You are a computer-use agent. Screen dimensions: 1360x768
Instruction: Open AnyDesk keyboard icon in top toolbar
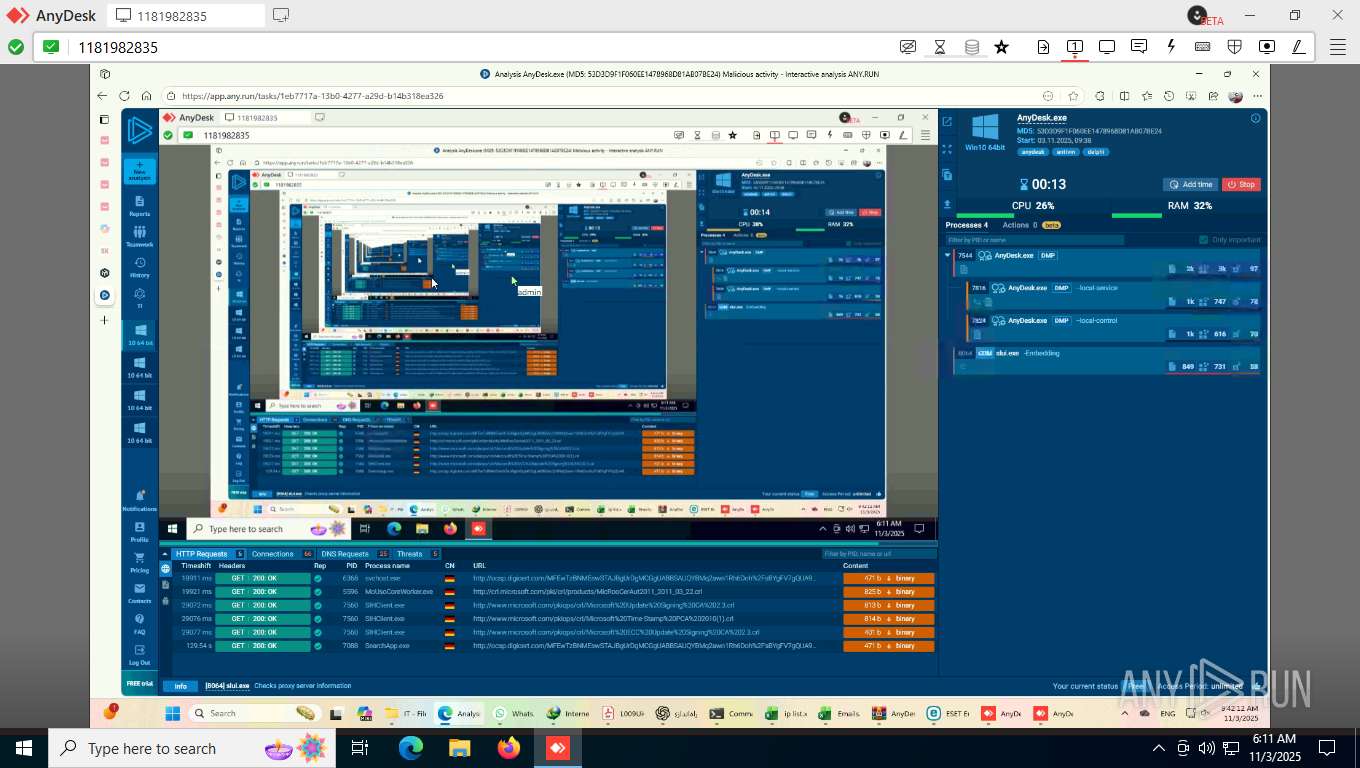1203,47
